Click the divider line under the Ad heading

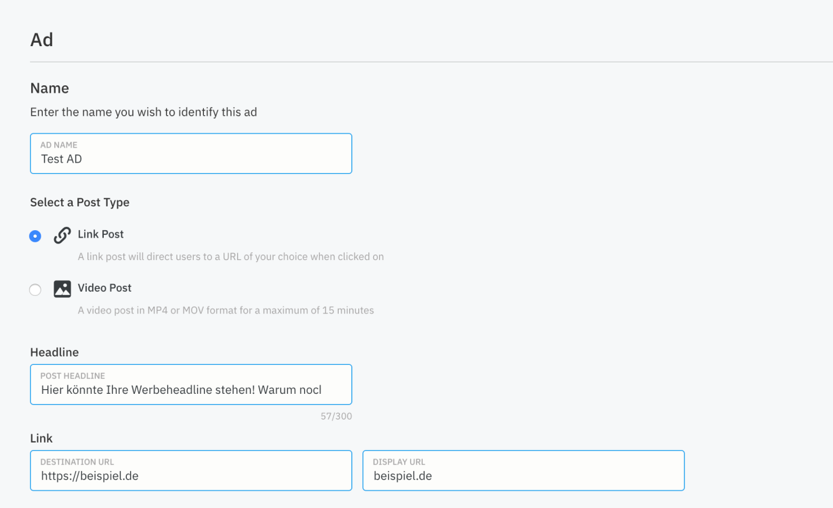coord(431,62)
